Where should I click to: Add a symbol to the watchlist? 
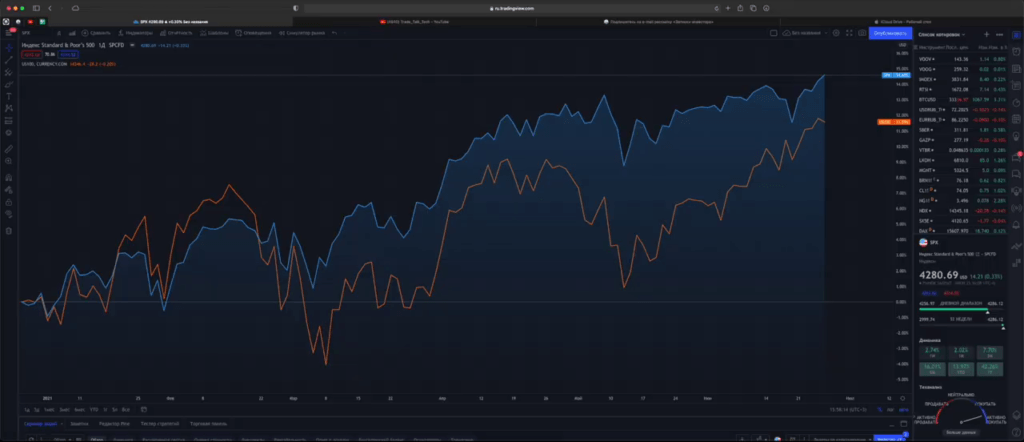986,33
